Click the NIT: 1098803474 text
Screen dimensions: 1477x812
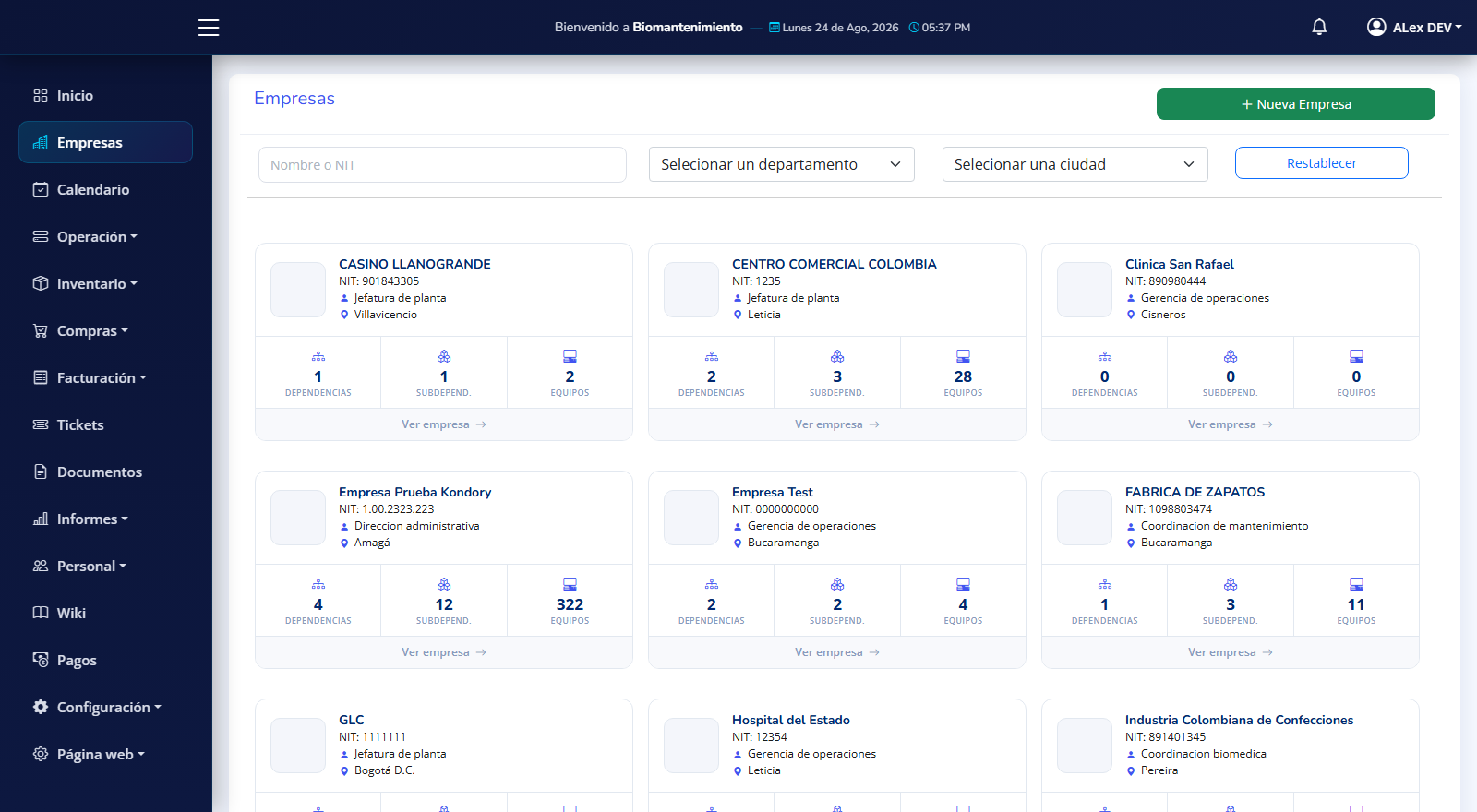1169,509
